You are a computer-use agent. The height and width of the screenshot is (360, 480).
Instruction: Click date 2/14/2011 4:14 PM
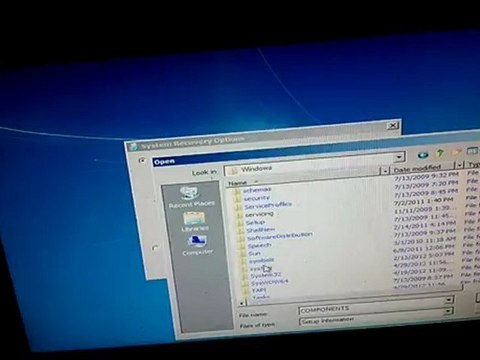pyautogui.click(x=424, y=225)
